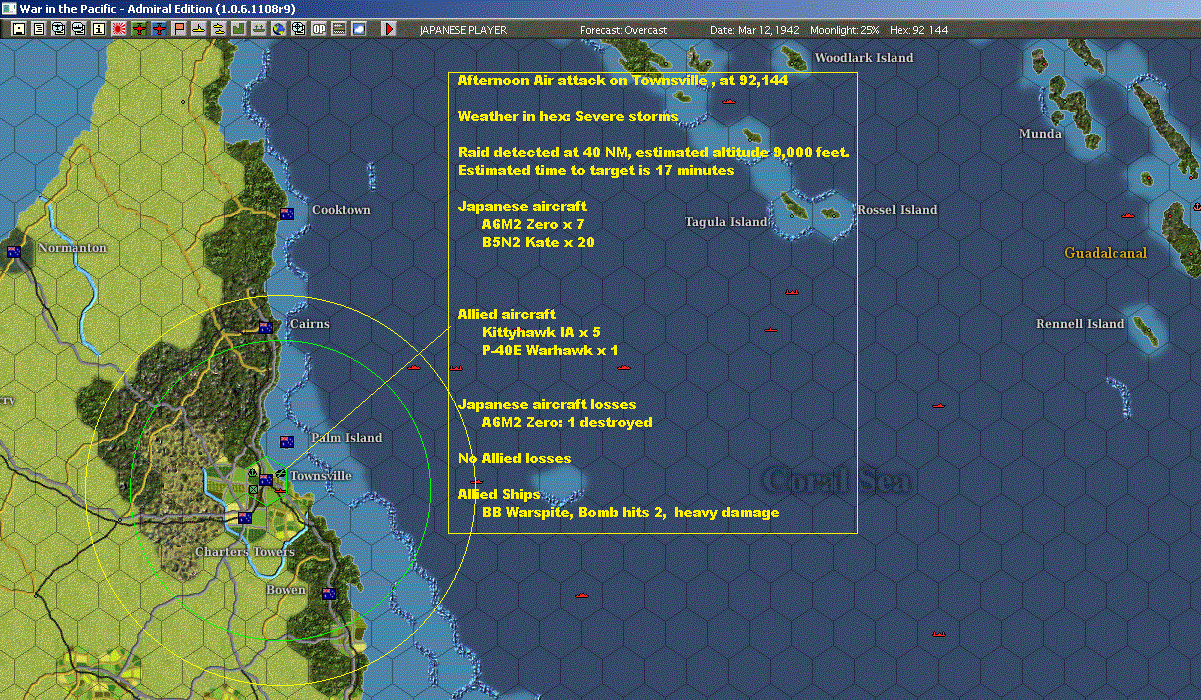Click the 'B5N2 Kate x 20' report line
The width and height of the screenshot is (1201, 700).
point(538,243)
